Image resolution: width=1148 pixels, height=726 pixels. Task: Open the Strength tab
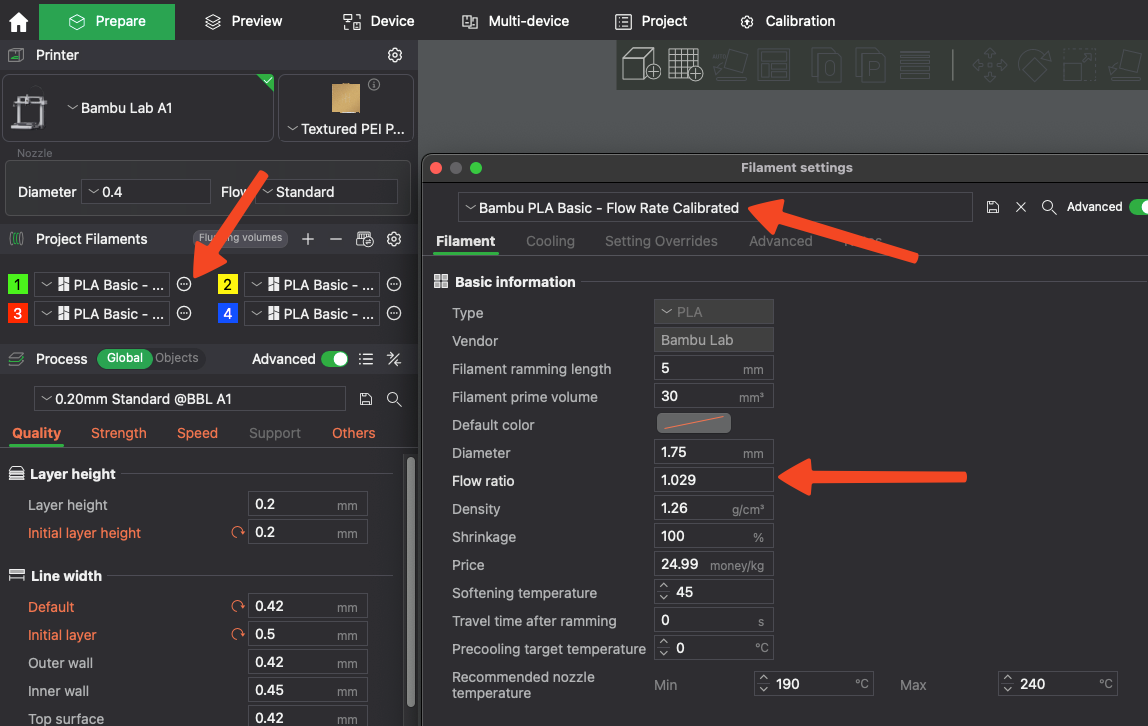tap(118, 433)
